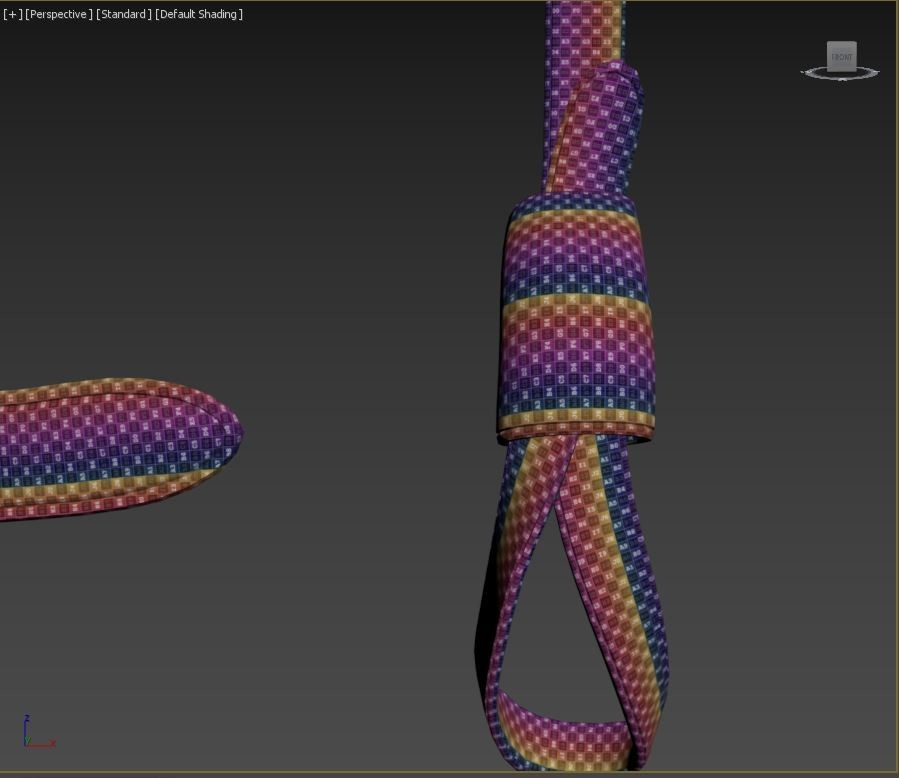Click the top edge of the ViewCube

(x=842, y=43)
